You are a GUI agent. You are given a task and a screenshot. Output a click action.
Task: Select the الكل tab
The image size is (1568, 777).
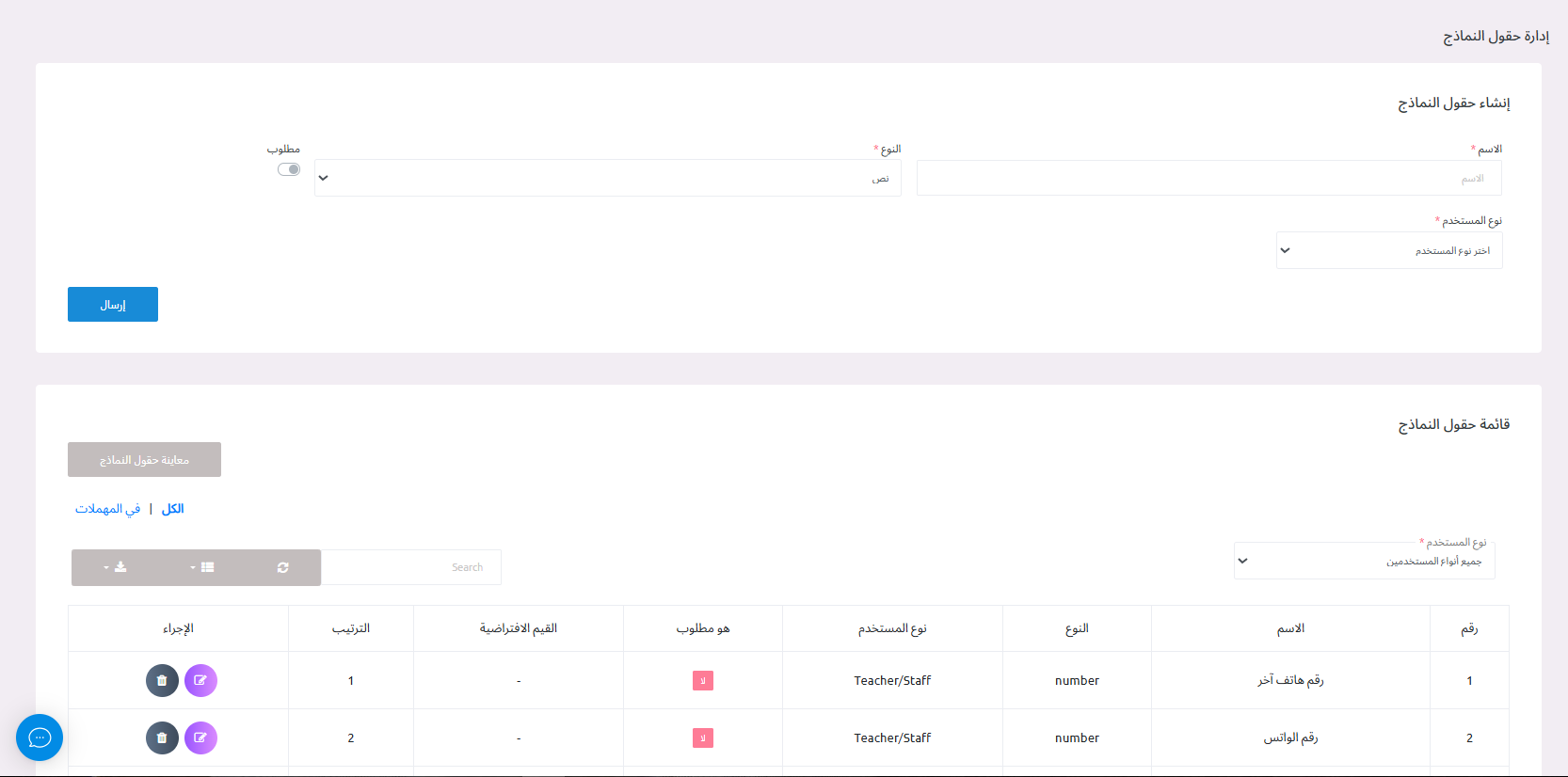[173, 509]
